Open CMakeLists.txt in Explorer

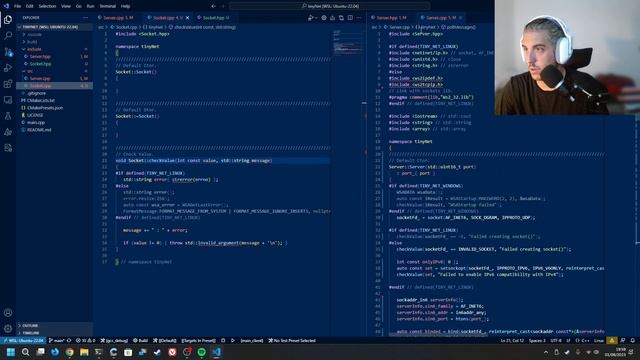pyautogui.click(x=54, y=100)
